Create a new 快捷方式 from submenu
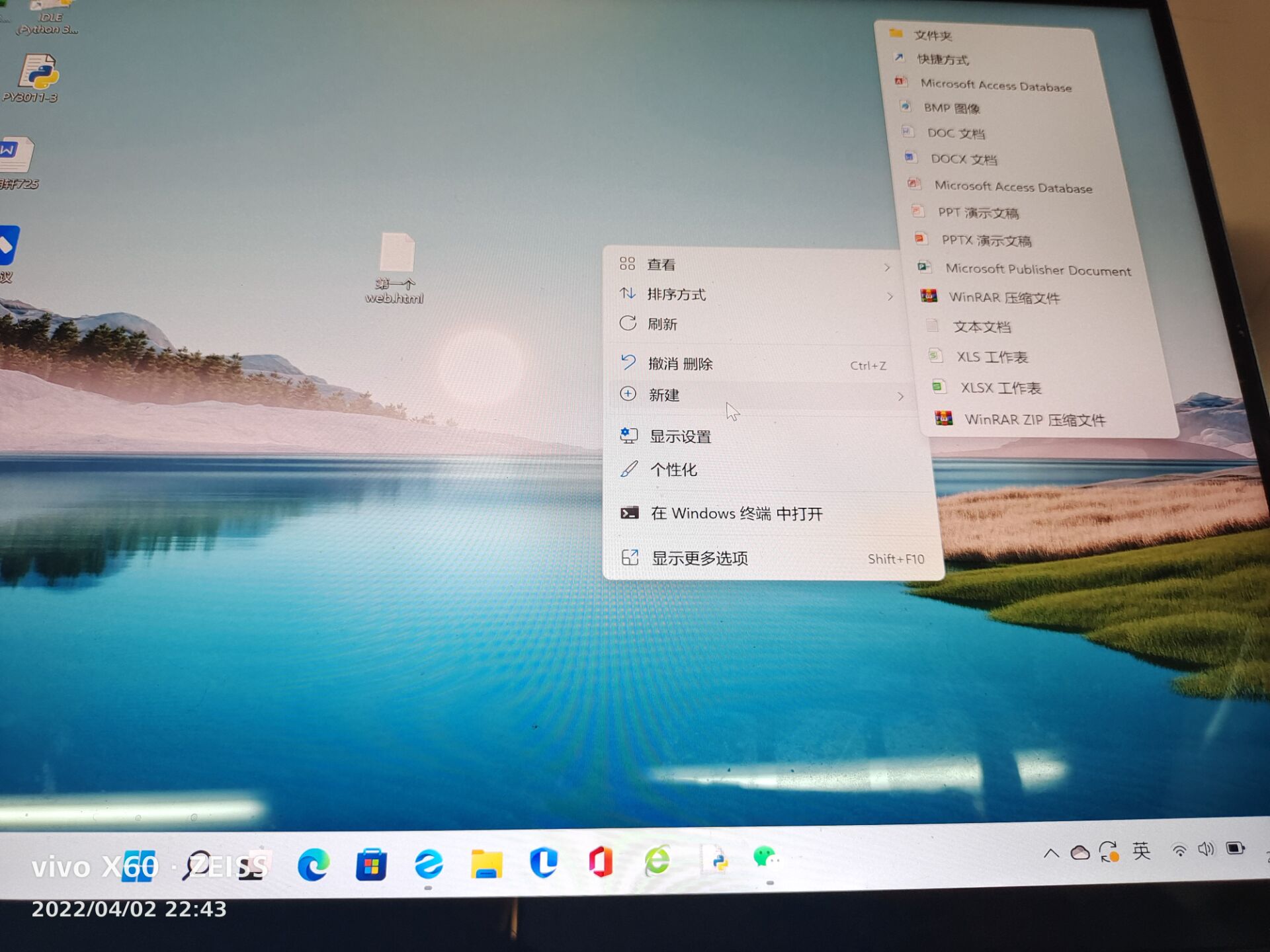Image resolution: width=1270 pixels, height=952 pixels. 990,59
